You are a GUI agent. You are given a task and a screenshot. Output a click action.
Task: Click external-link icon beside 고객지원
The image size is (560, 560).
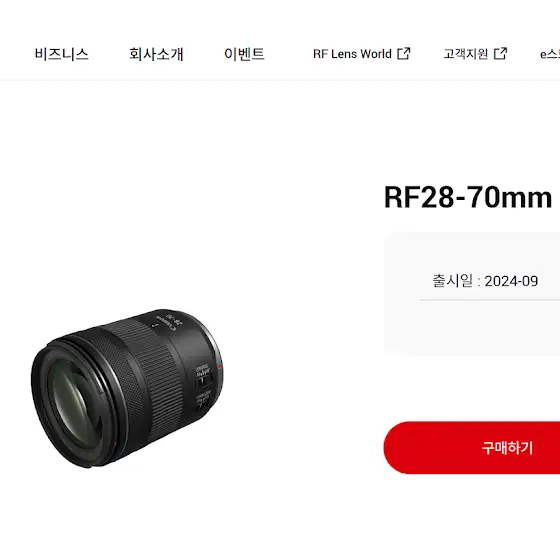click(x=500, y=54)
